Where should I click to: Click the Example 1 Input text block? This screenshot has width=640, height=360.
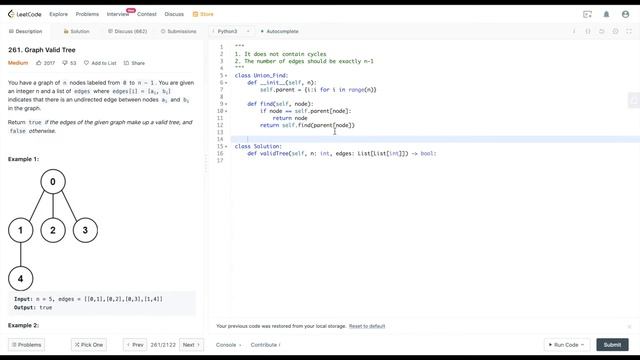coord(102,303)
